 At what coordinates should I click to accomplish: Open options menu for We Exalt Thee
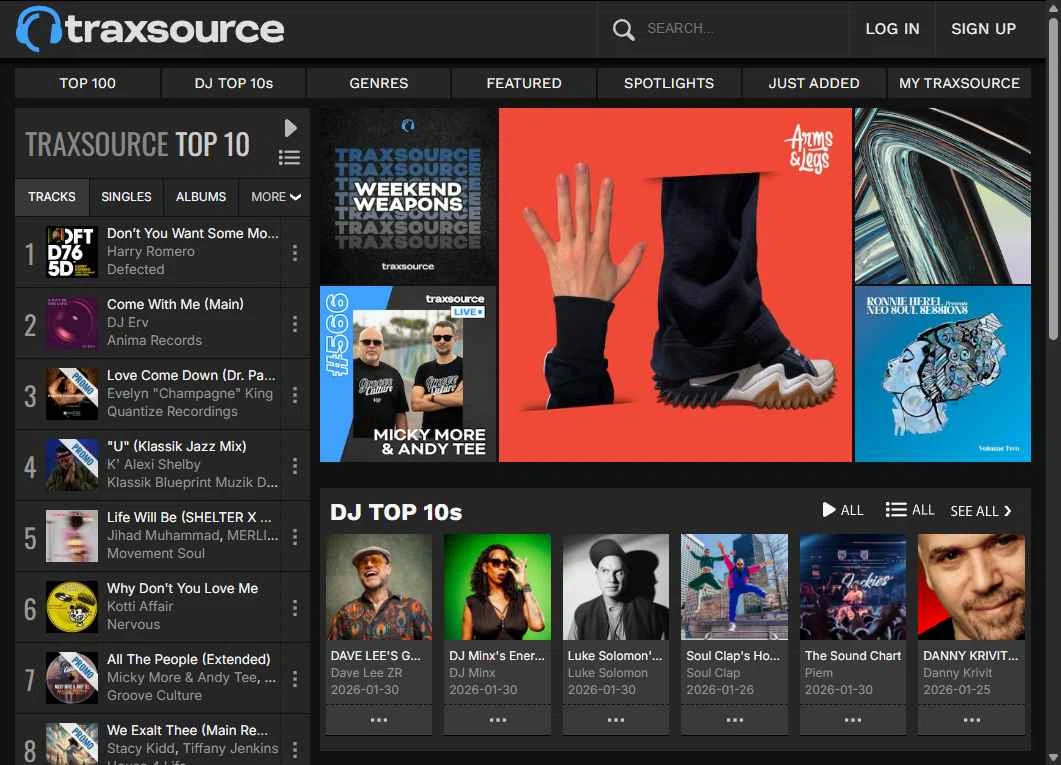tap(295, 749)
